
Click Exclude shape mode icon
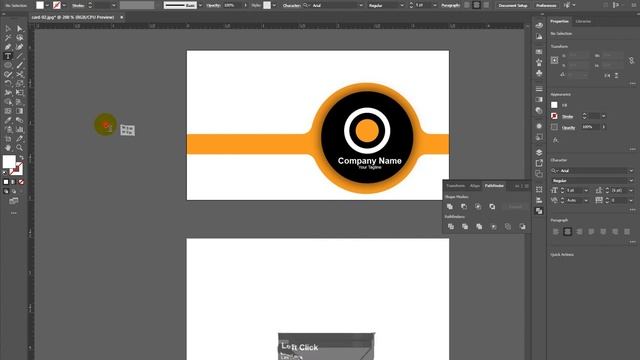tap(492, 207)
